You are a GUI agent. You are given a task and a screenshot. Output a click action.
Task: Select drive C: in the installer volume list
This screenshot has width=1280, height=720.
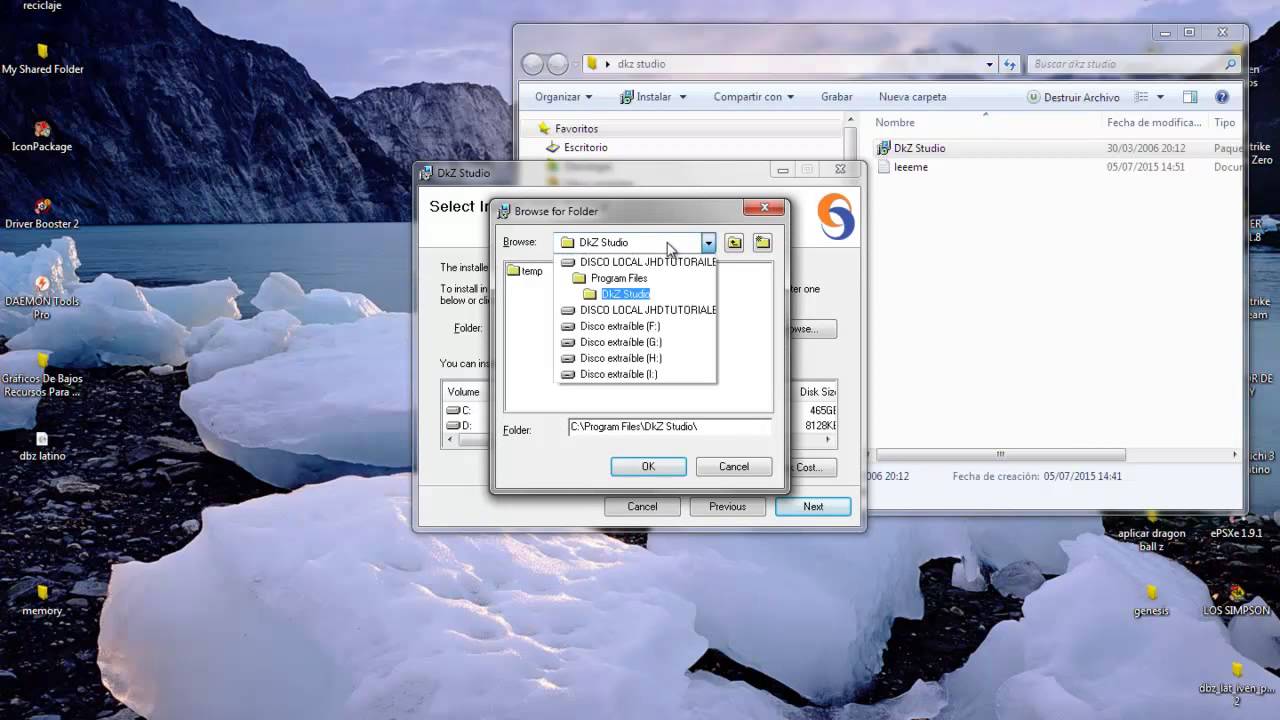click(459, 410)
